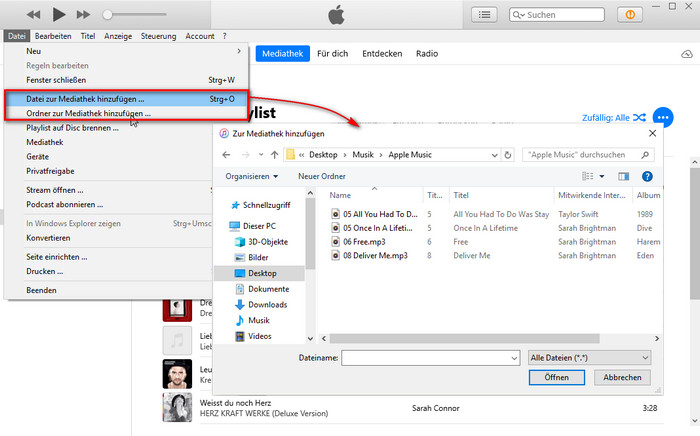This screenshot has width=700, height=436.
Task: Click the orange account alert icon
Action: [x=630, y=15]
